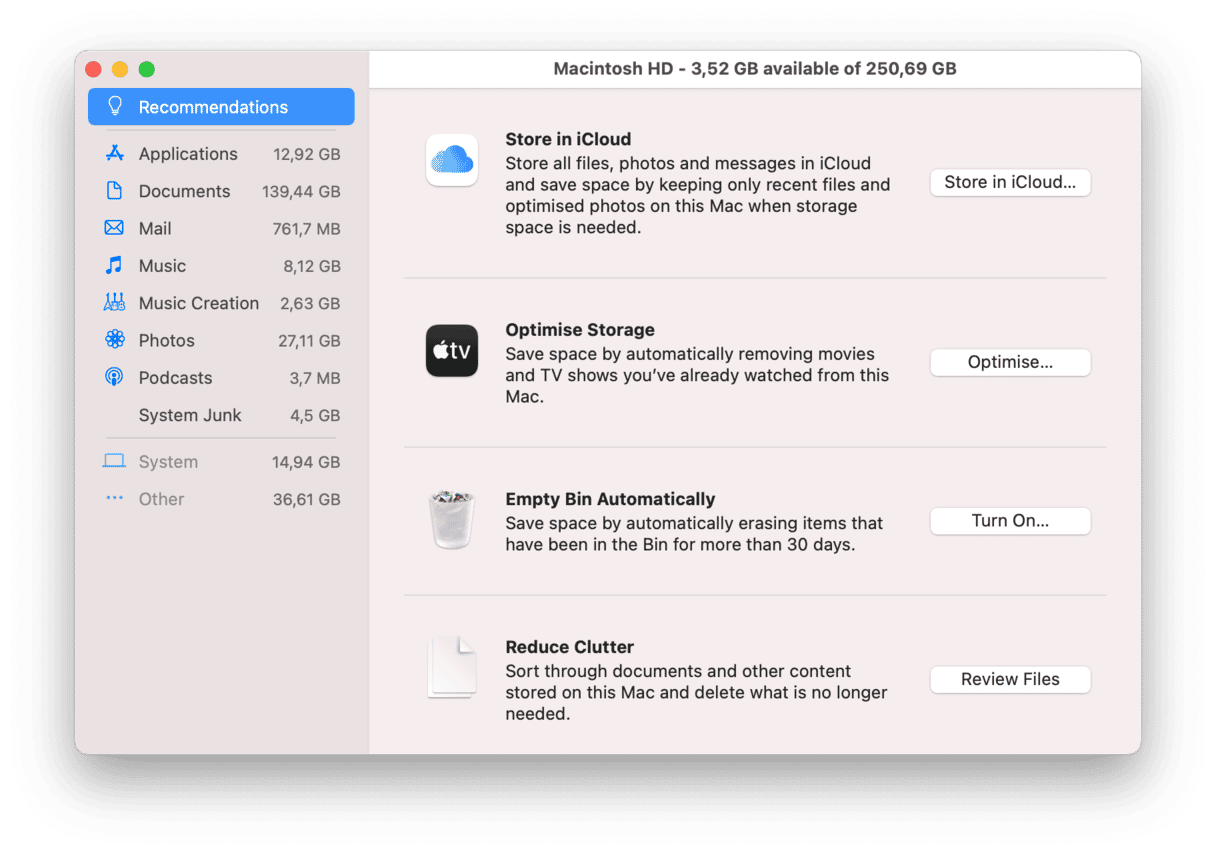Click the 139,44 GB documents size
Screen dimensions: 1216x853
301,191
